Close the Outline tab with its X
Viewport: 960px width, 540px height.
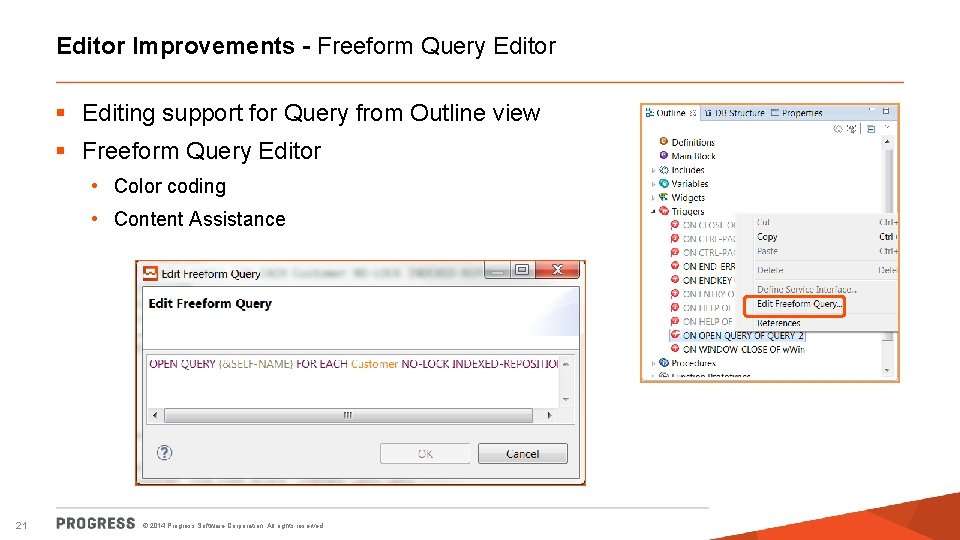(x=692, y=113)
